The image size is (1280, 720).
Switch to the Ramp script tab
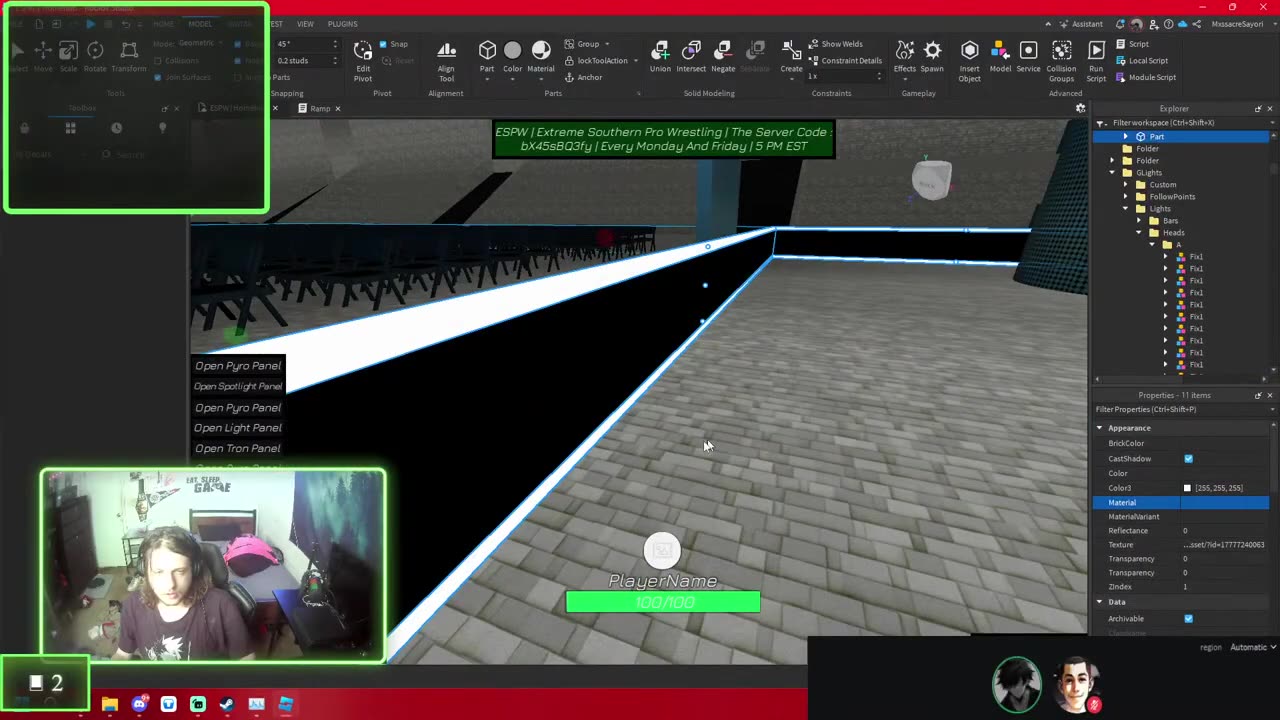click(320, 108)
